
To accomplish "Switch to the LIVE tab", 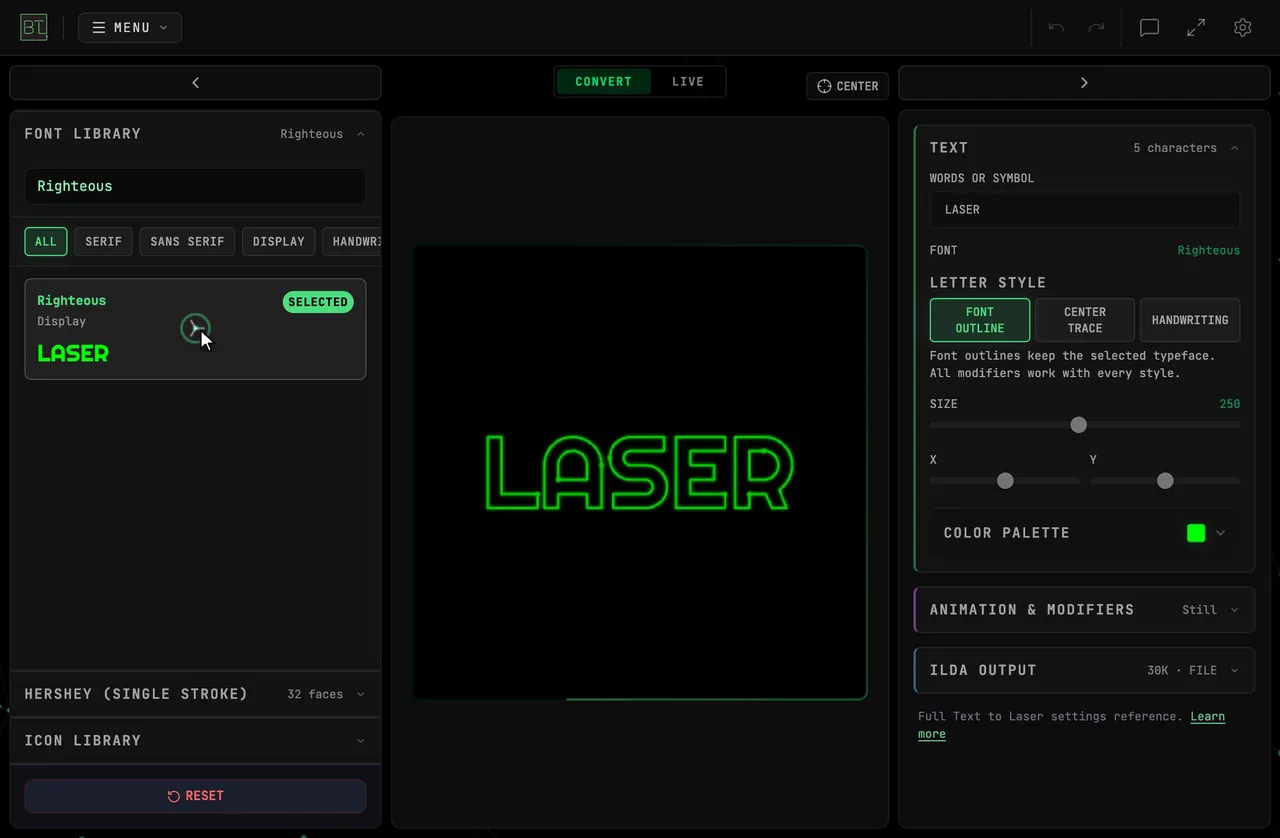I will click(x=688, y=82).
